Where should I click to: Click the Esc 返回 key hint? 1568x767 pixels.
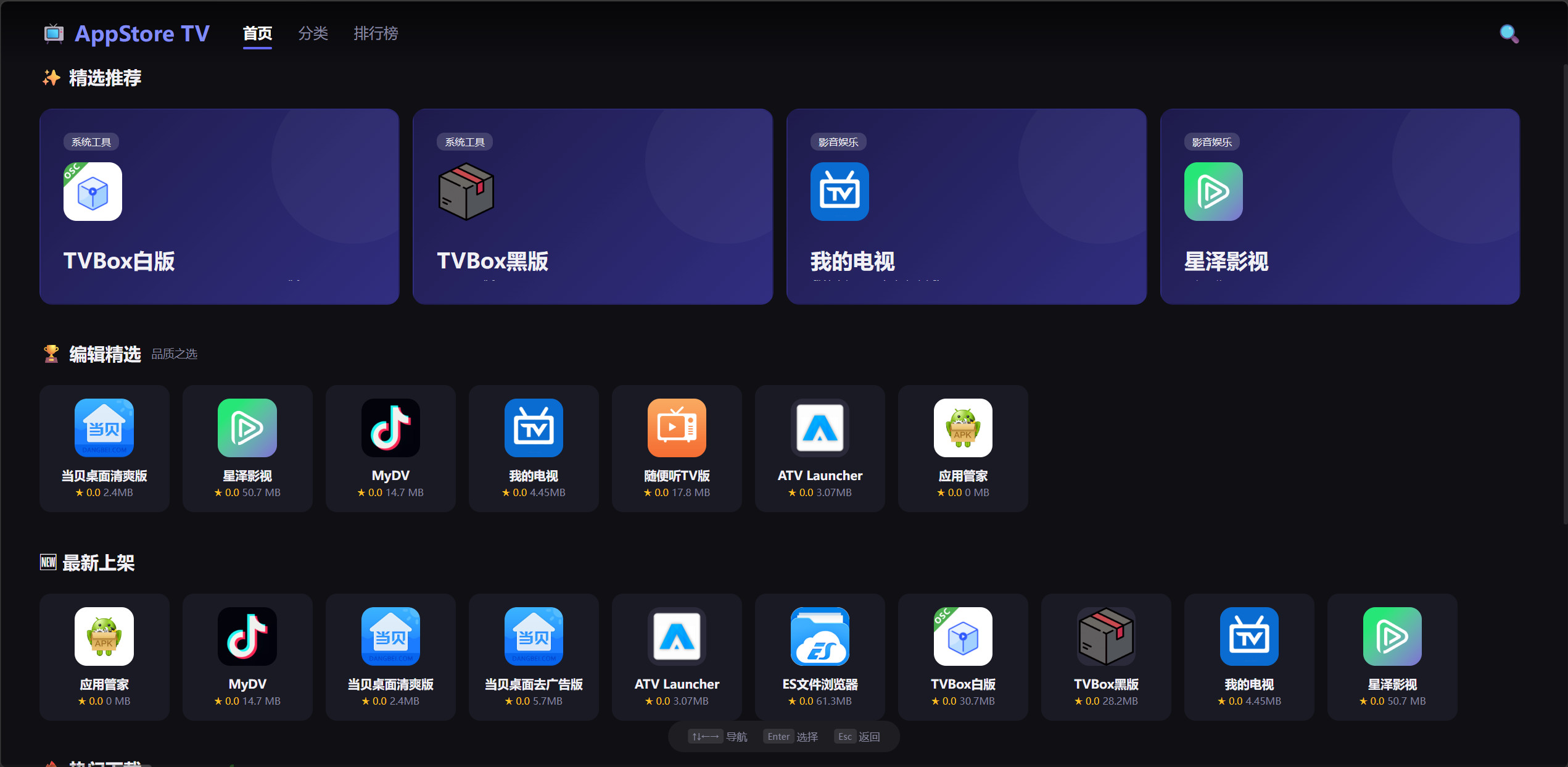[x=859, y=737]
